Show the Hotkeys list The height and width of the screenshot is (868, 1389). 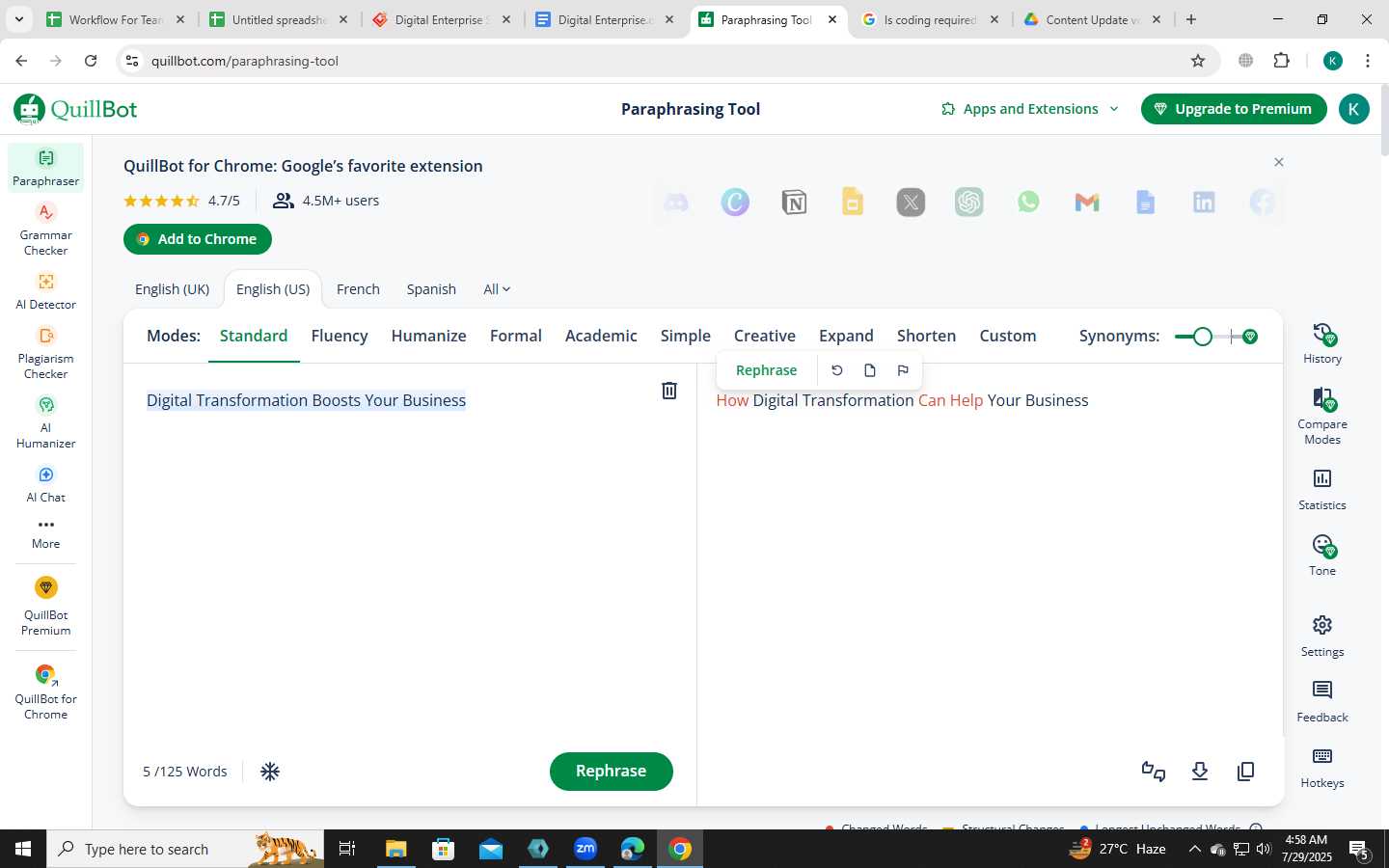1321,768
